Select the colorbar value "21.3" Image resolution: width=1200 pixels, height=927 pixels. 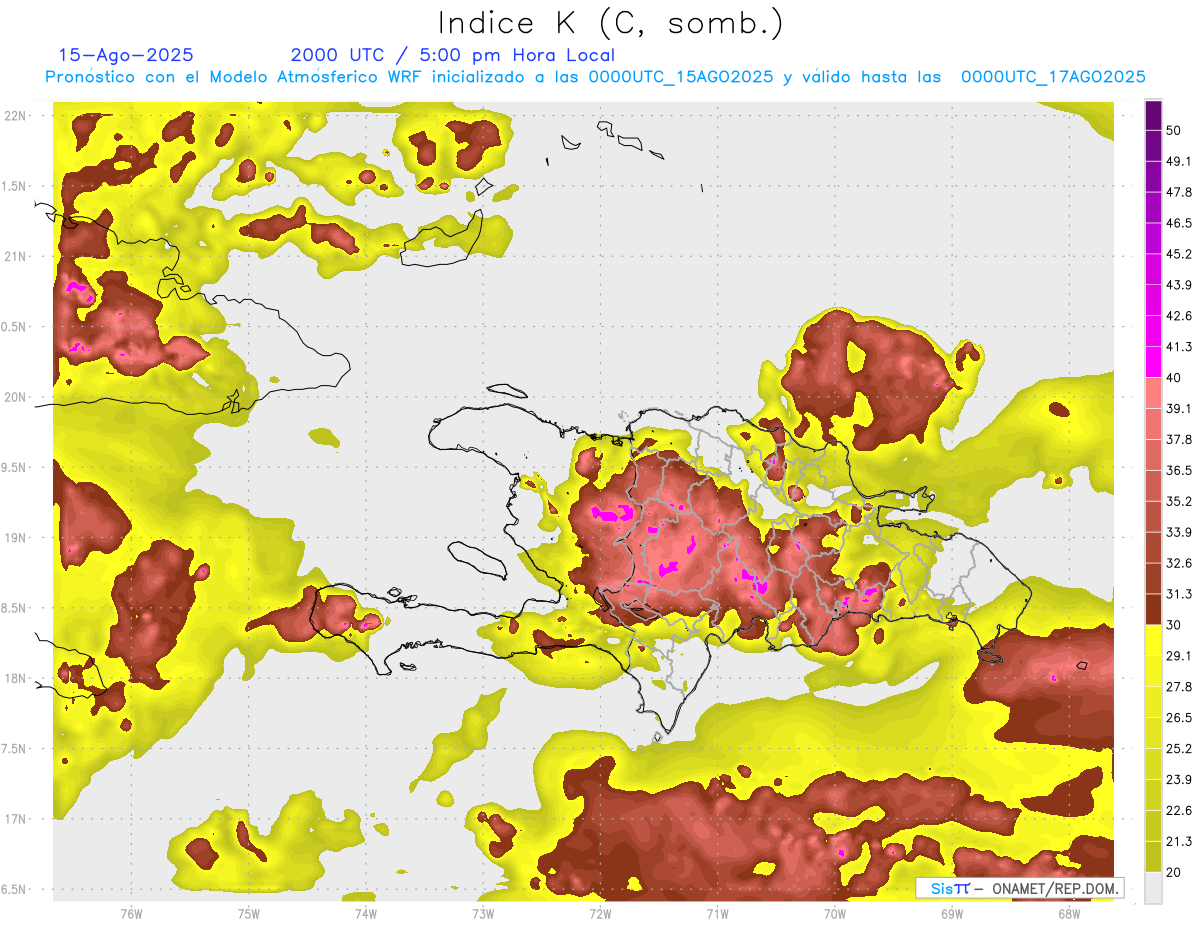(1178, 842)
